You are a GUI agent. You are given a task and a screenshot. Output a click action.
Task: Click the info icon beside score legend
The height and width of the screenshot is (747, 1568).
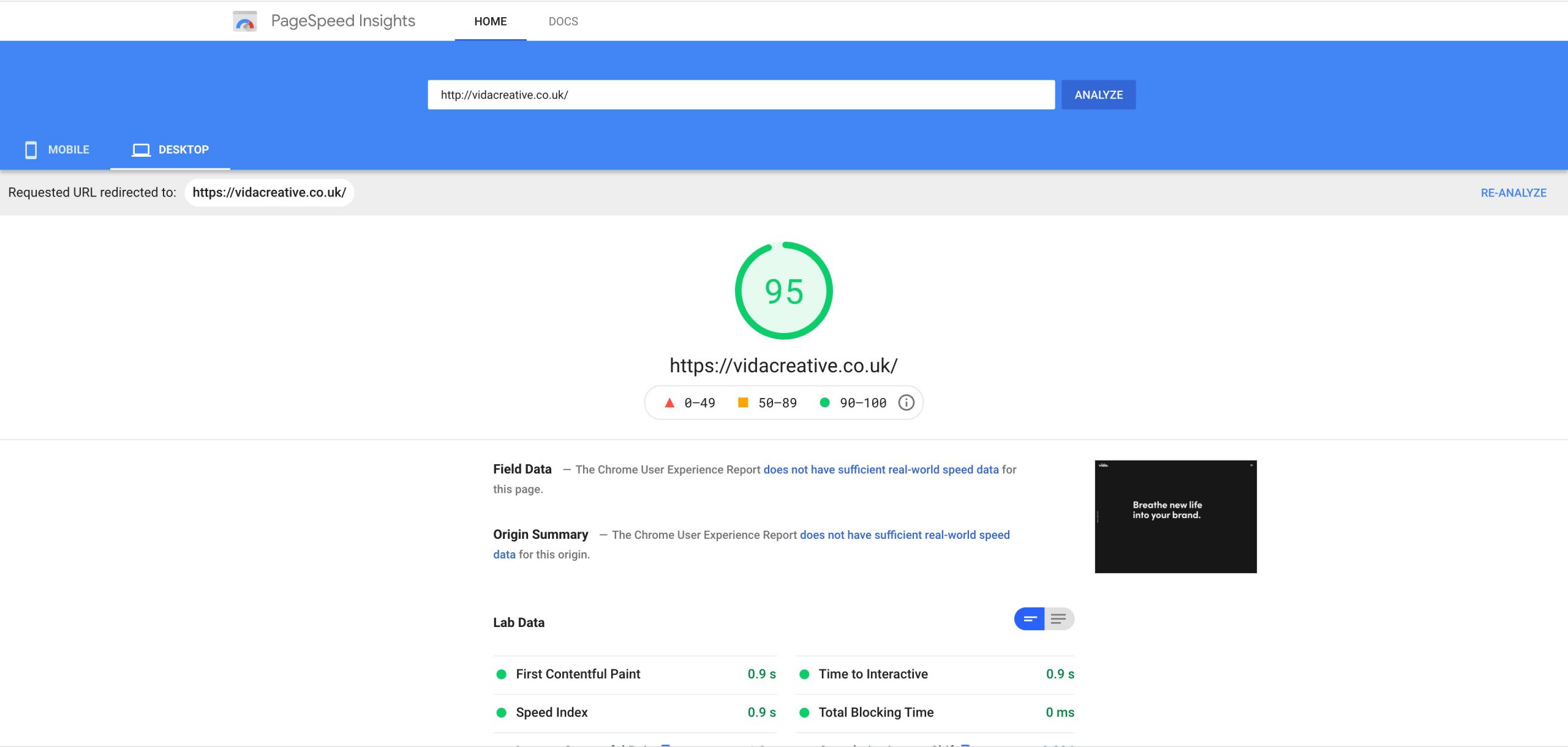point(906,402)
